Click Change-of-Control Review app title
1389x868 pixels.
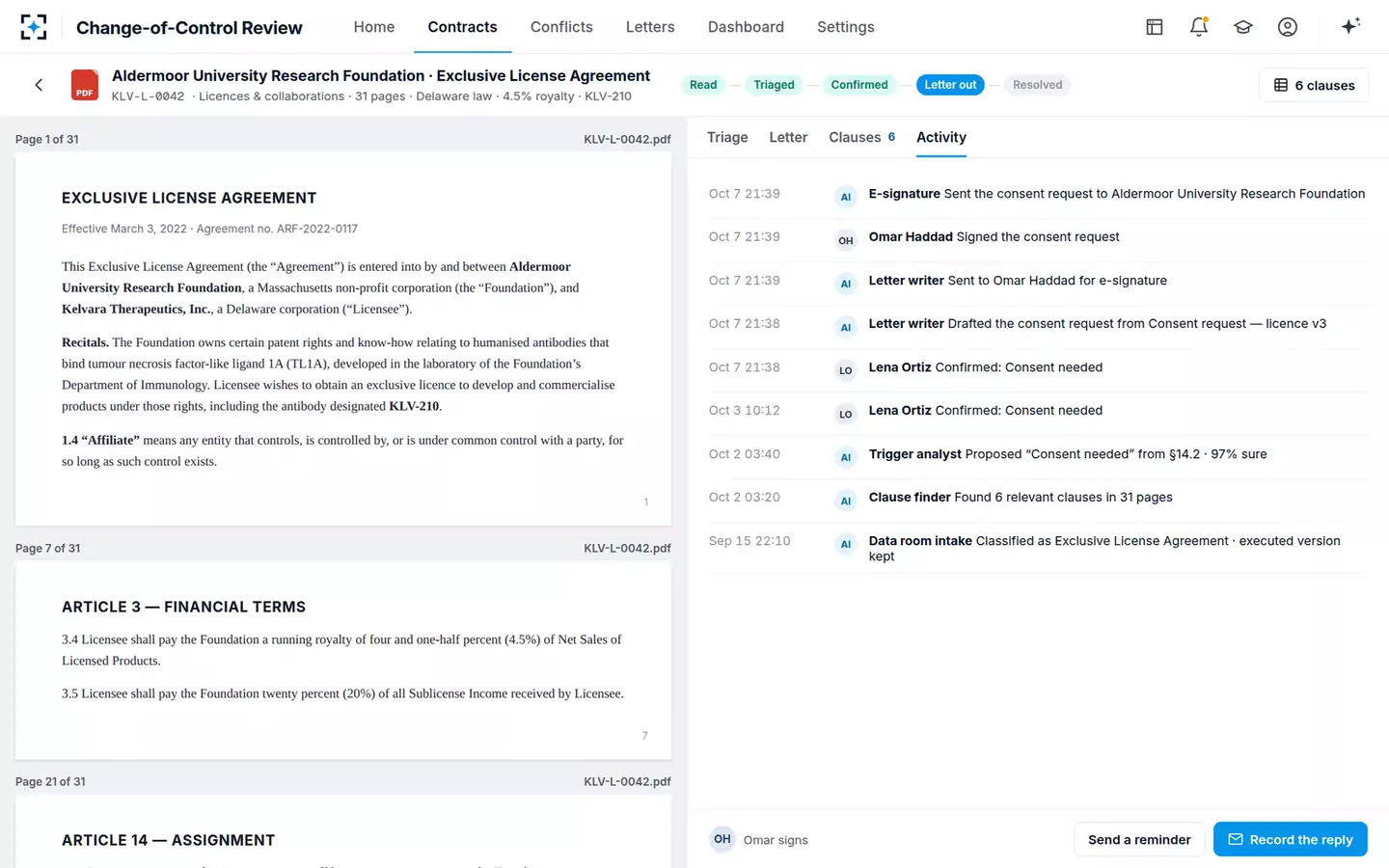coord(189,27)
